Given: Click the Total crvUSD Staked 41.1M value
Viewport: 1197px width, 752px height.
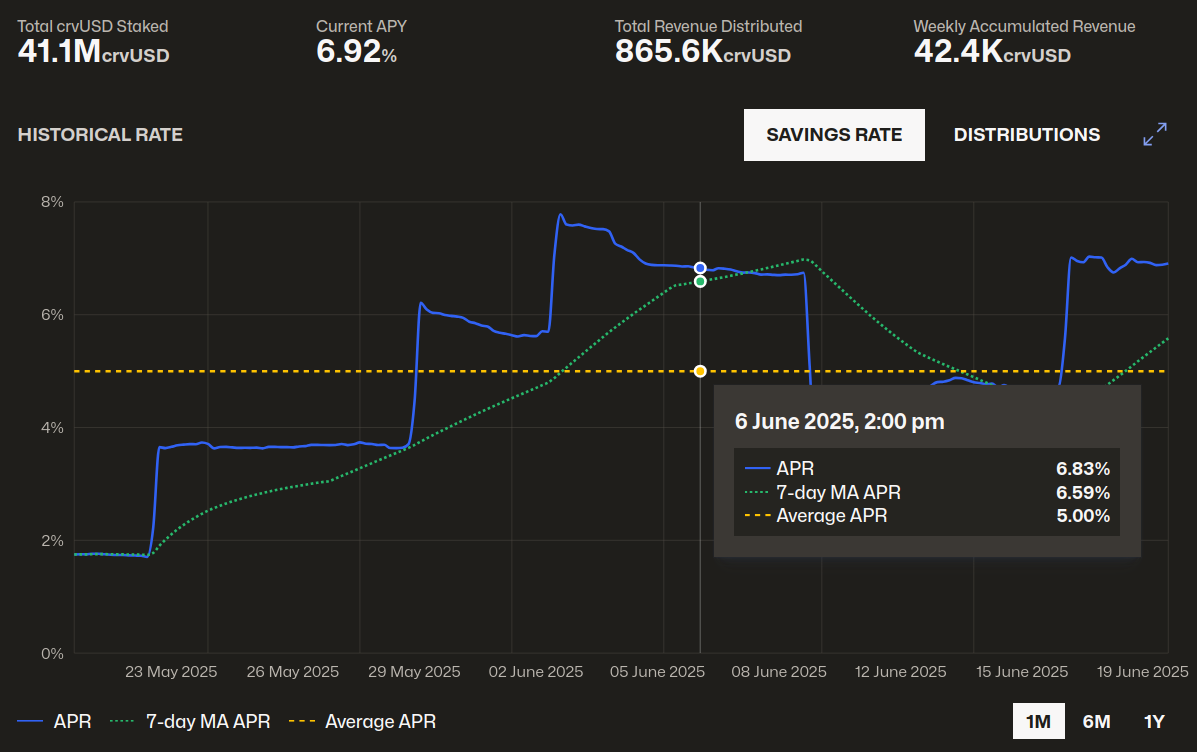Looking at the screenshot, I should click(x=93, y=52).
